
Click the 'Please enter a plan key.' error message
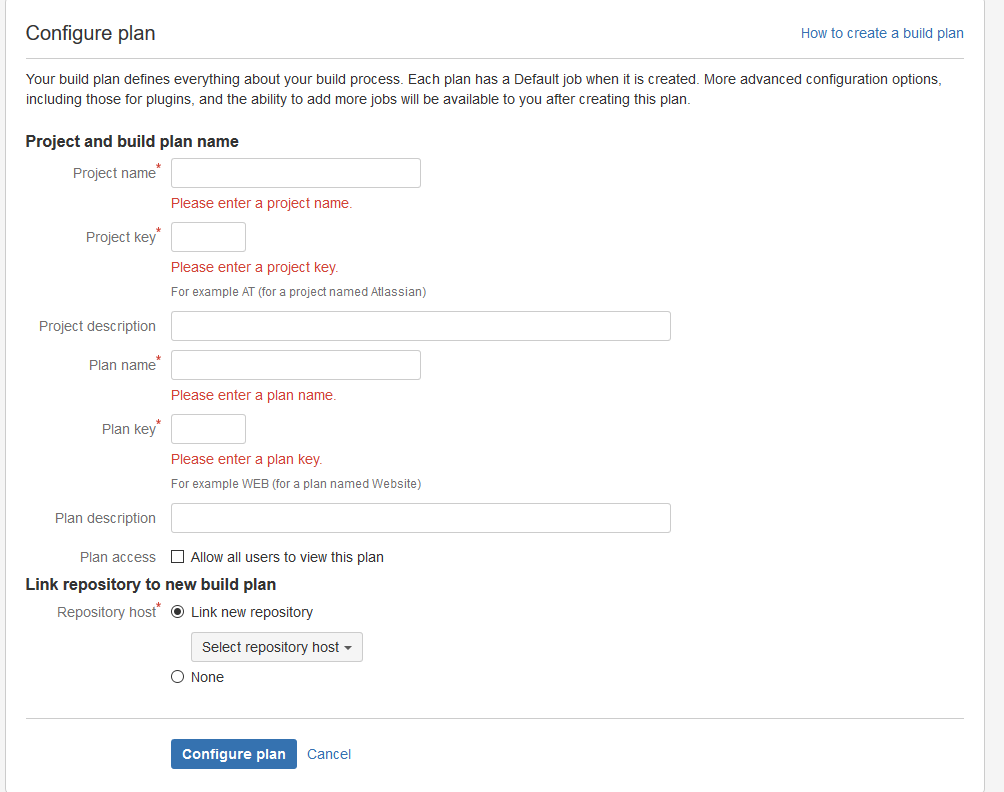click(x=247, y=459)
